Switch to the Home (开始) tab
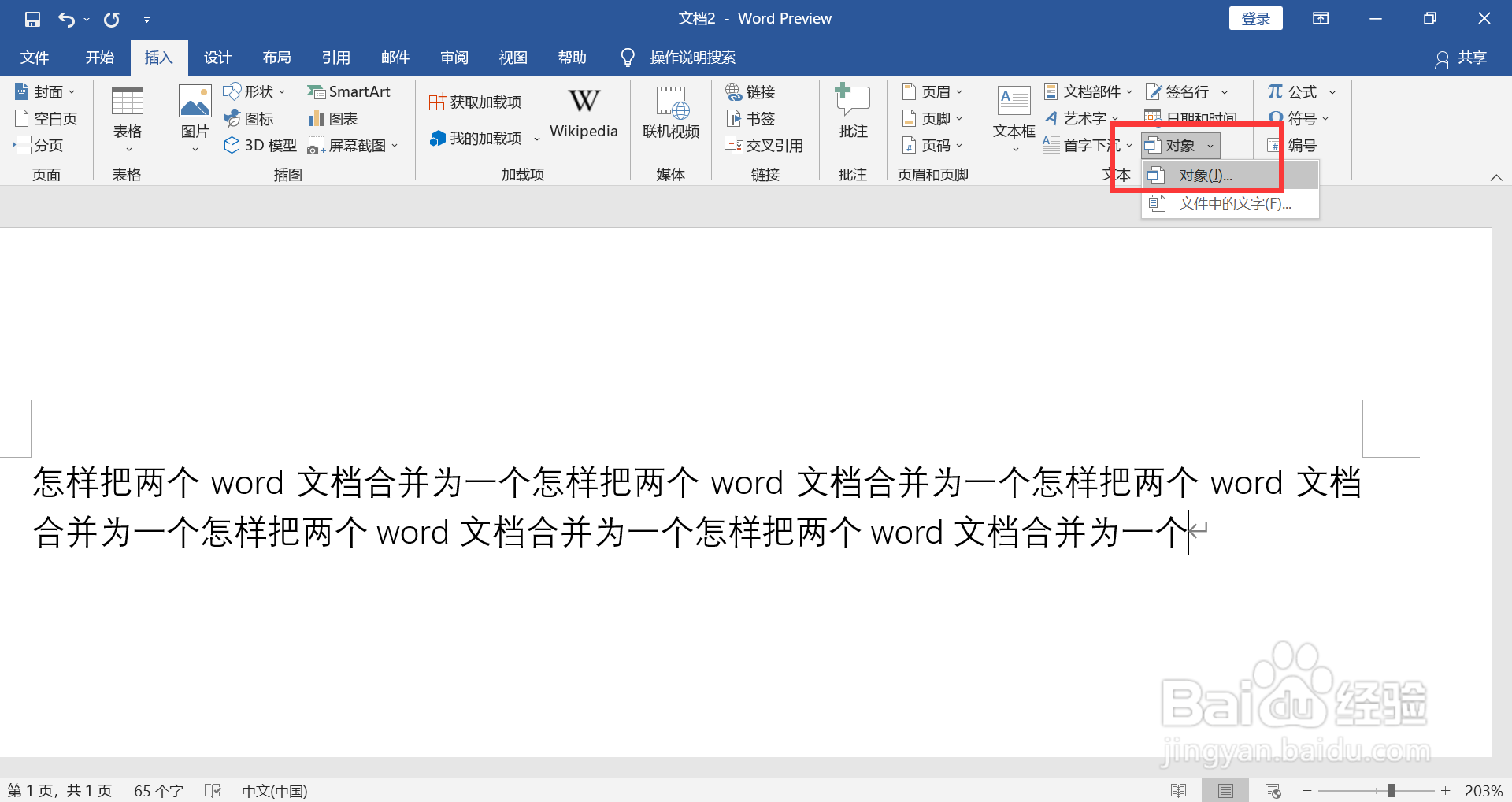This screenshot has height=802, width=1512. pos(100,58)
